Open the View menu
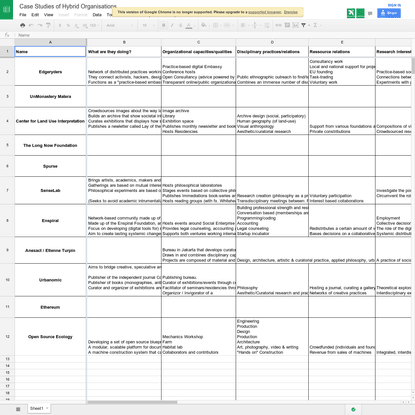415x415 pixels. [x=48, y=15]
